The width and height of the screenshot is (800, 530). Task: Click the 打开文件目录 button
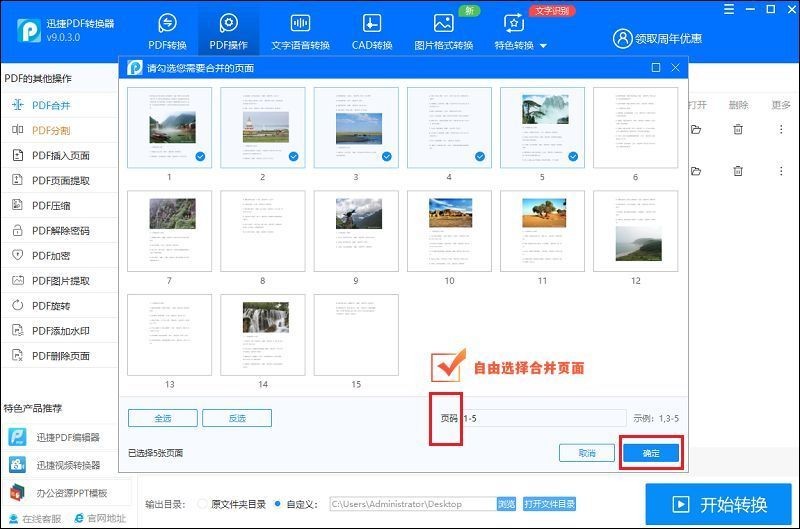pos(549,504)
